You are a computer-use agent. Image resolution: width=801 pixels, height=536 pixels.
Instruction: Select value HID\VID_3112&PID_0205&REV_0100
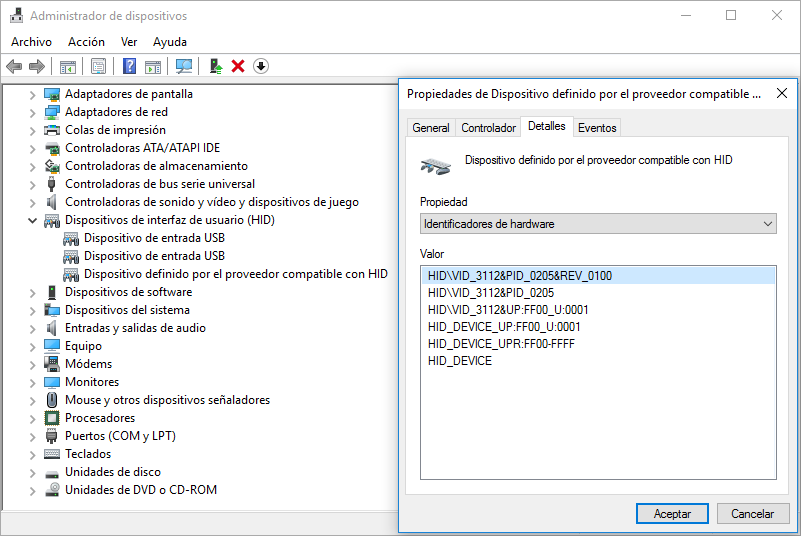[598, 276]
